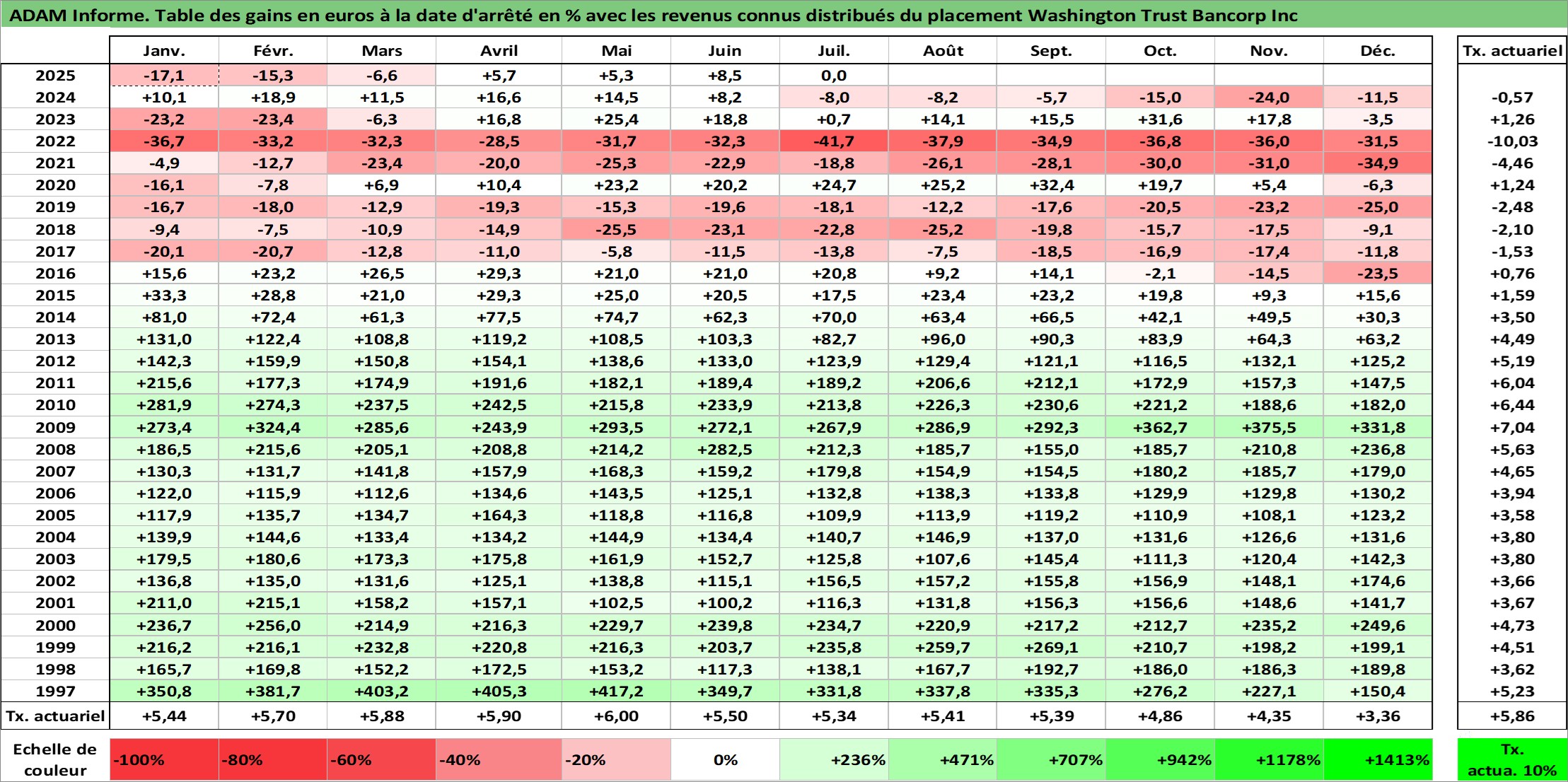This screenshot has width=1568, height=782.
Task: Click the -20% pale pink scale swatch
Action: pos(616,760)
